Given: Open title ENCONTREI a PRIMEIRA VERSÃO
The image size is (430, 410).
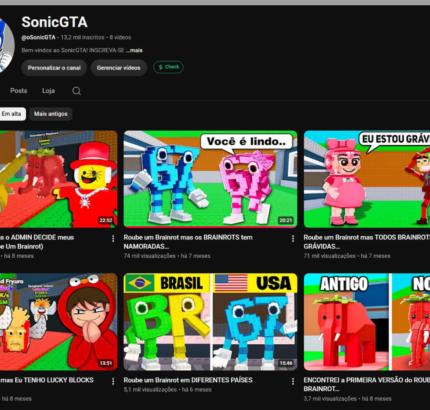Looking at the screenshot, I should pos(367,384).
